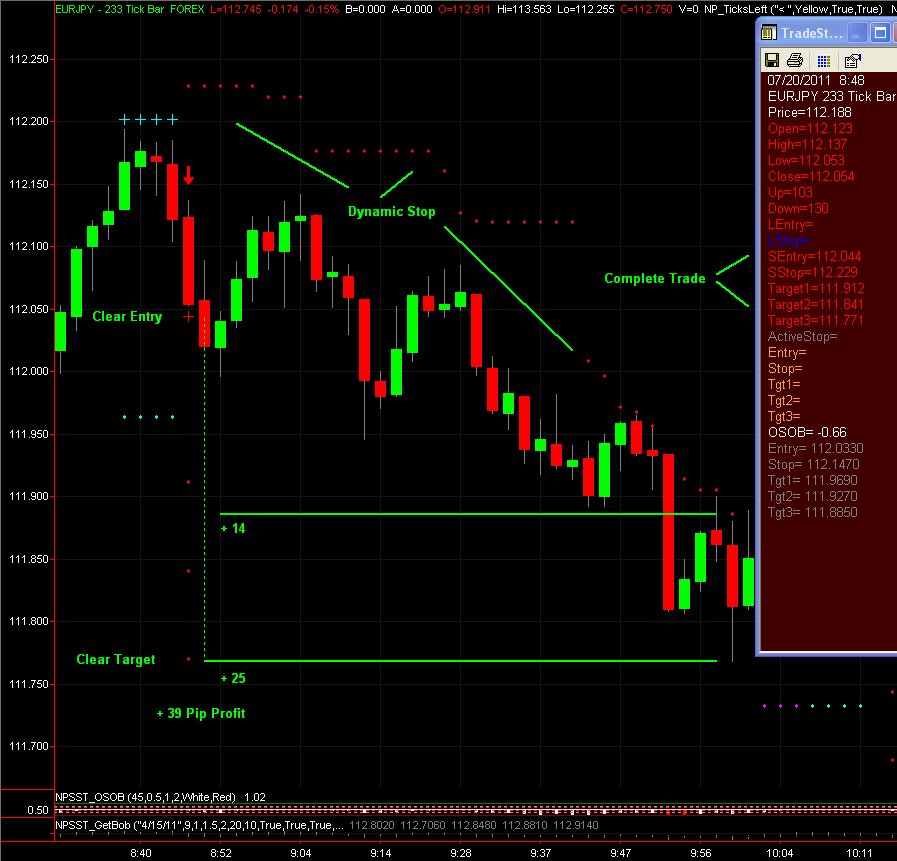
Task: Select the Clear Target text annotation
Action: point(116,660)
